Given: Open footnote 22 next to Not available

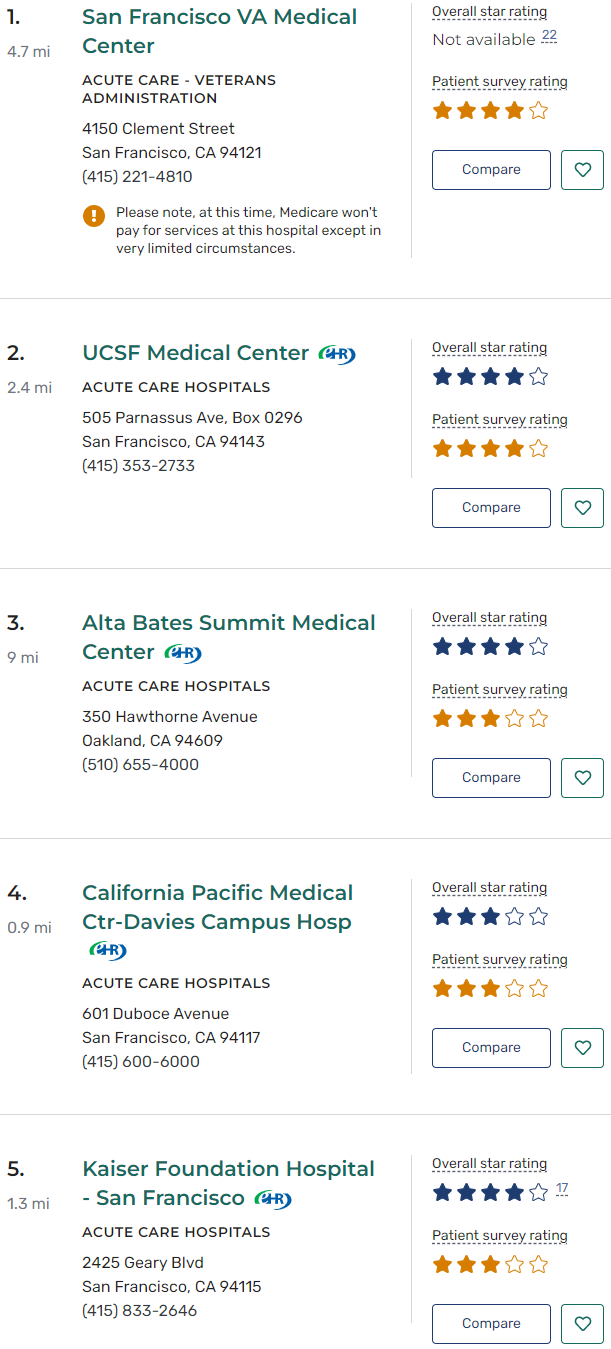Looking at the screenshot, I should click(x=549, y=36).
